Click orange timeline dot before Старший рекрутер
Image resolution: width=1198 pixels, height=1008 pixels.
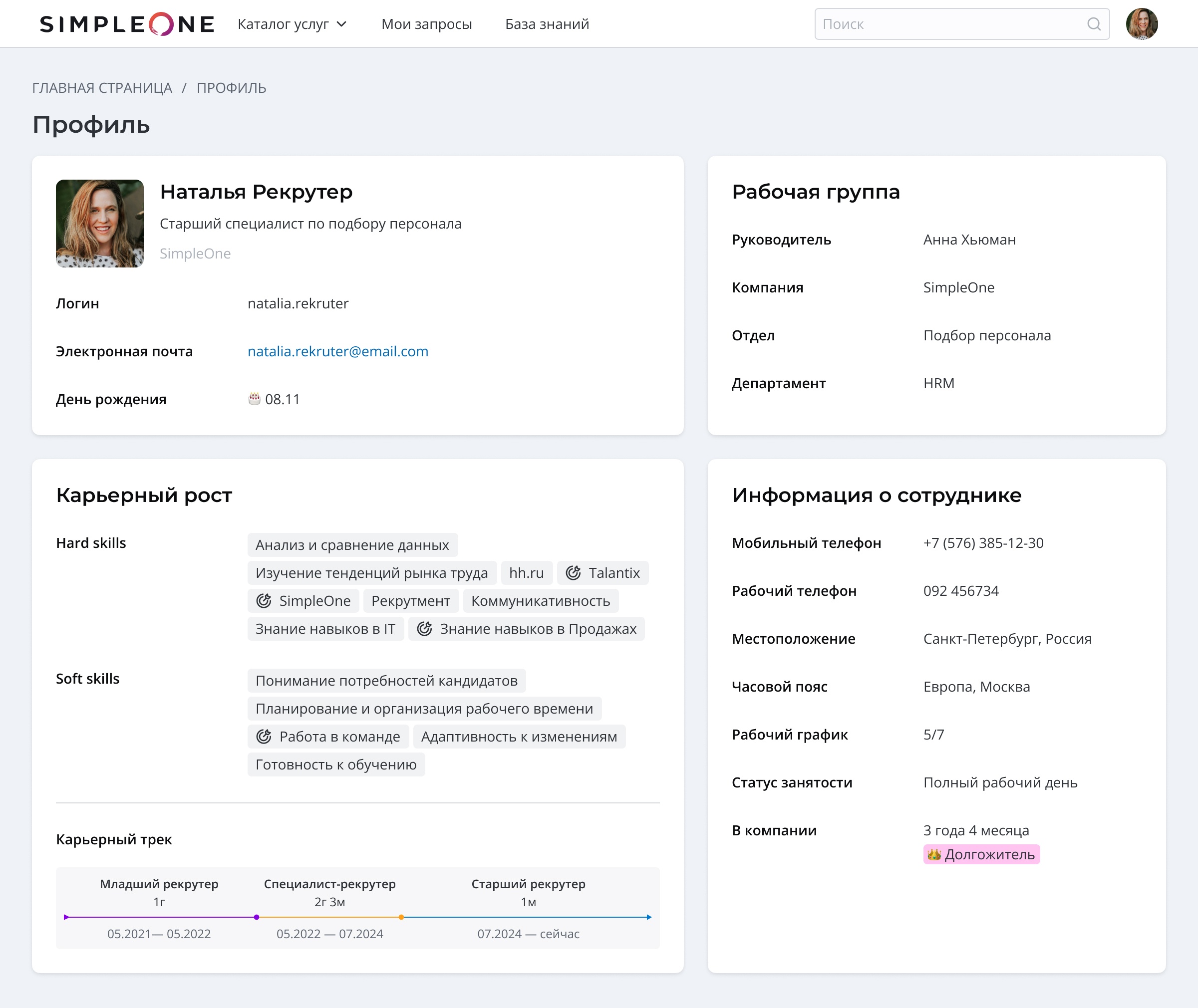tap(401, 917)
